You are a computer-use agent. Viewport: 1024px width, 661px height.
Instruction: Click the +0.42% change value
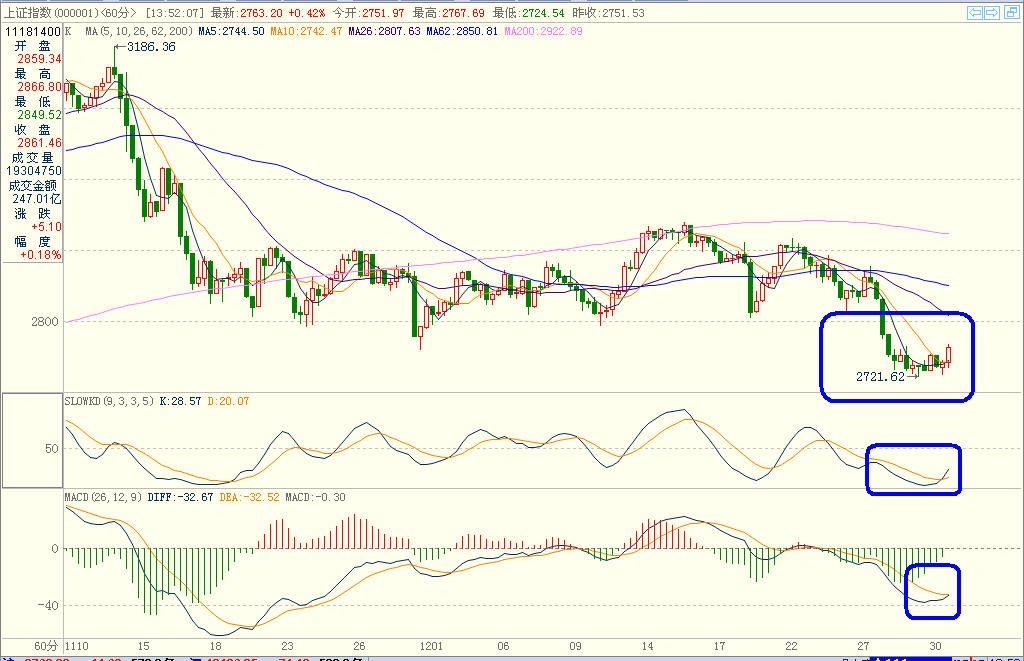click(307, 12)
